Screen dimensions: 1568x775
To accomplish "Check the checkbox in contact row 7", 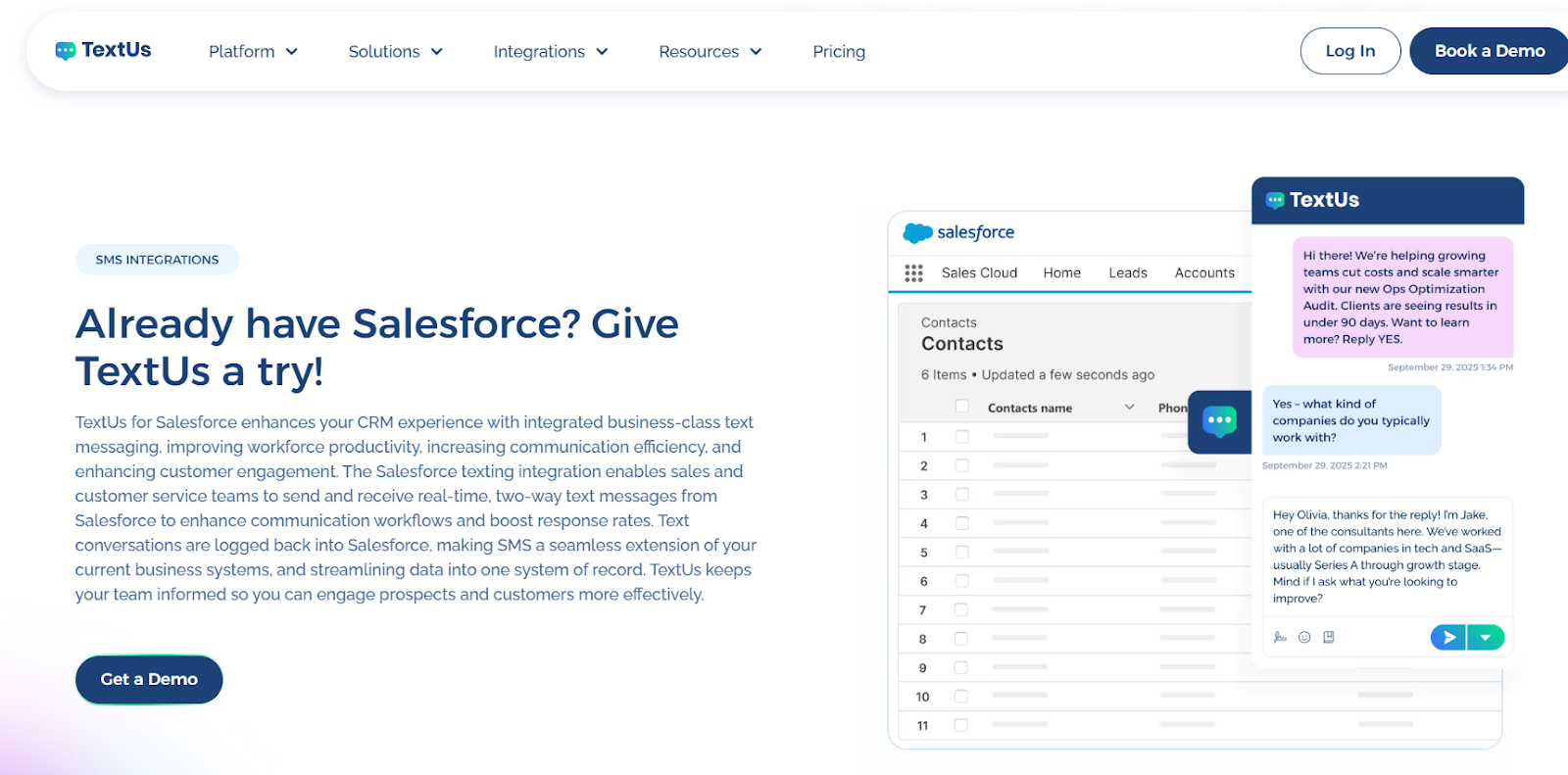I will (x=961, y=609).
